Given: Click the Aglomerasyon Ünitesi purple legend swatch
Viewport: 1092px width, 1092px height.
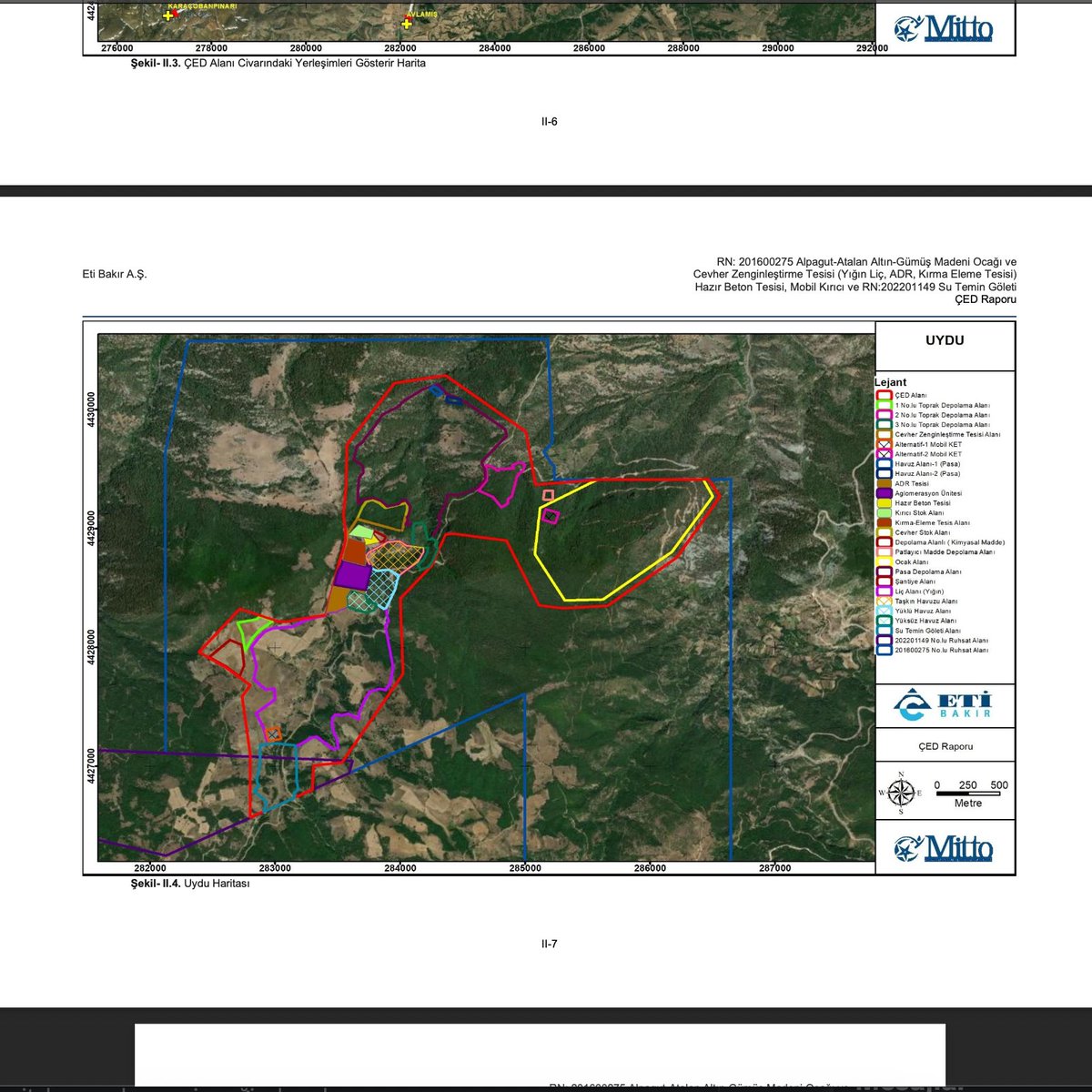Looking at the screenshot, I should [884, 494].
